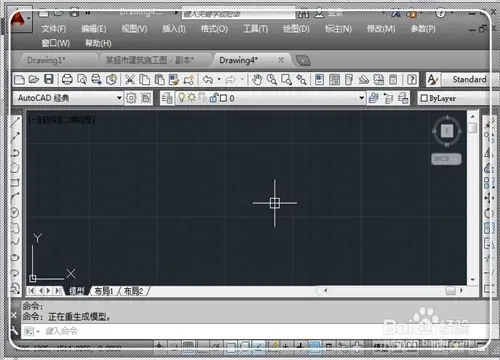Paste from clipboard with Paste icon
500x360 pixels.
(x=160, y=80)
